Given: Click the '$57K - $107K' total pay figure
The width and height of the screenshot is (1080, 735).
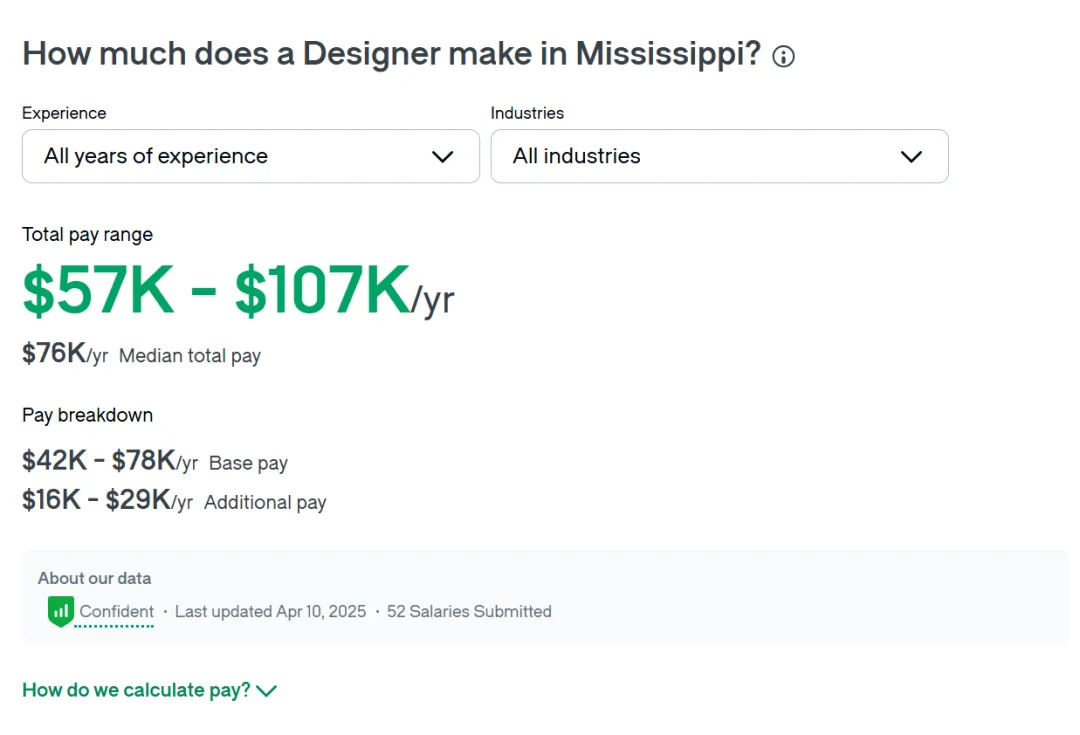Looking at the screenshot, I should (216, 291).
